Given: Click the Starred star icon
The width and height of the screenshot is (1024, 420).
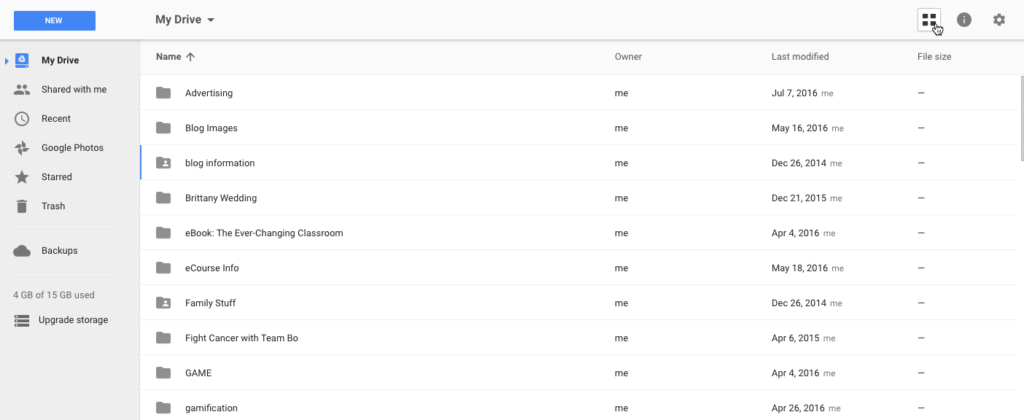Looking at the screenshot, I should coord(22,177).
